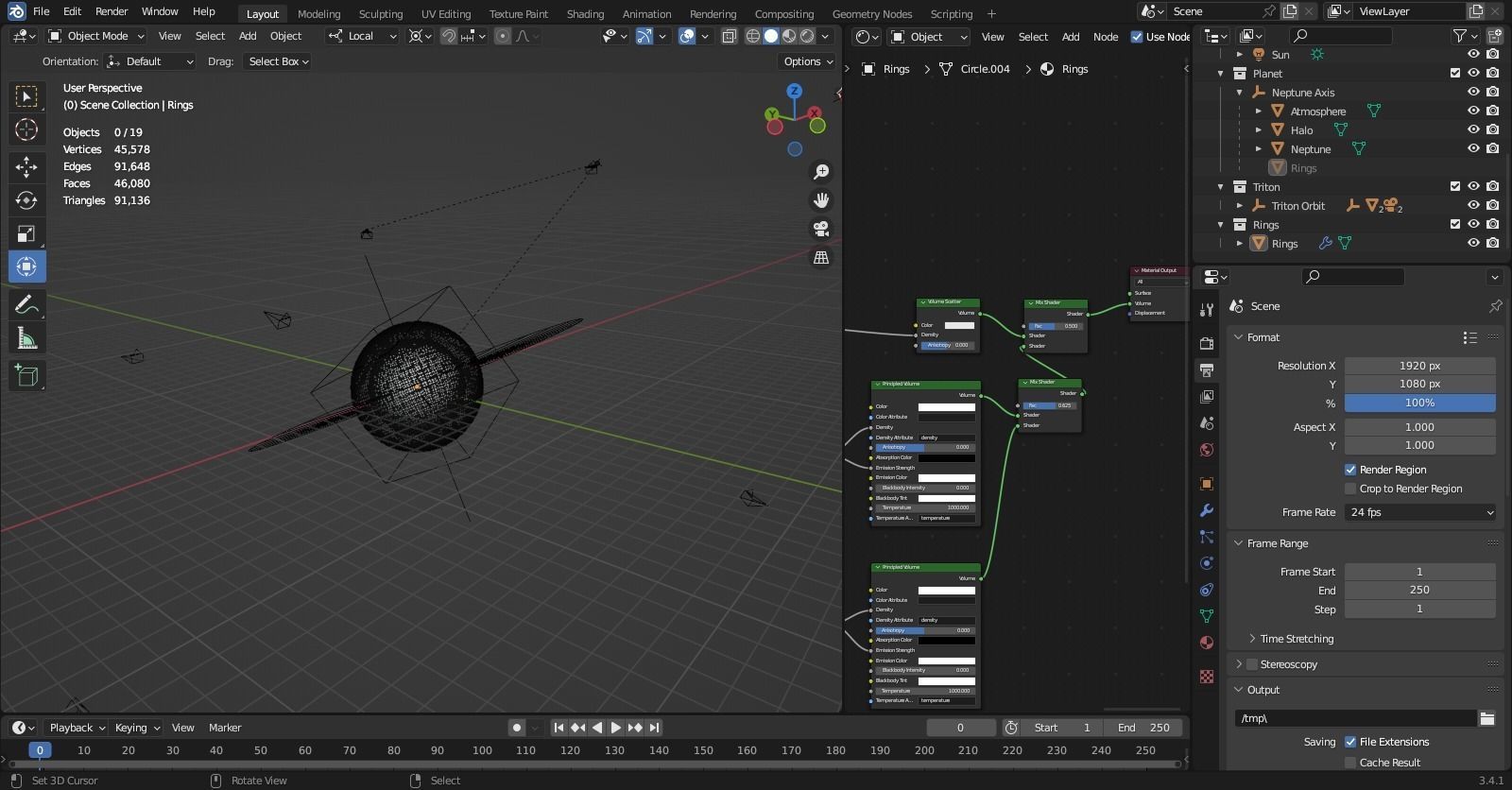Screen dimensions: 1512x790
Task: Disable Render Region checkbox
Action: tap(1350, 470)
